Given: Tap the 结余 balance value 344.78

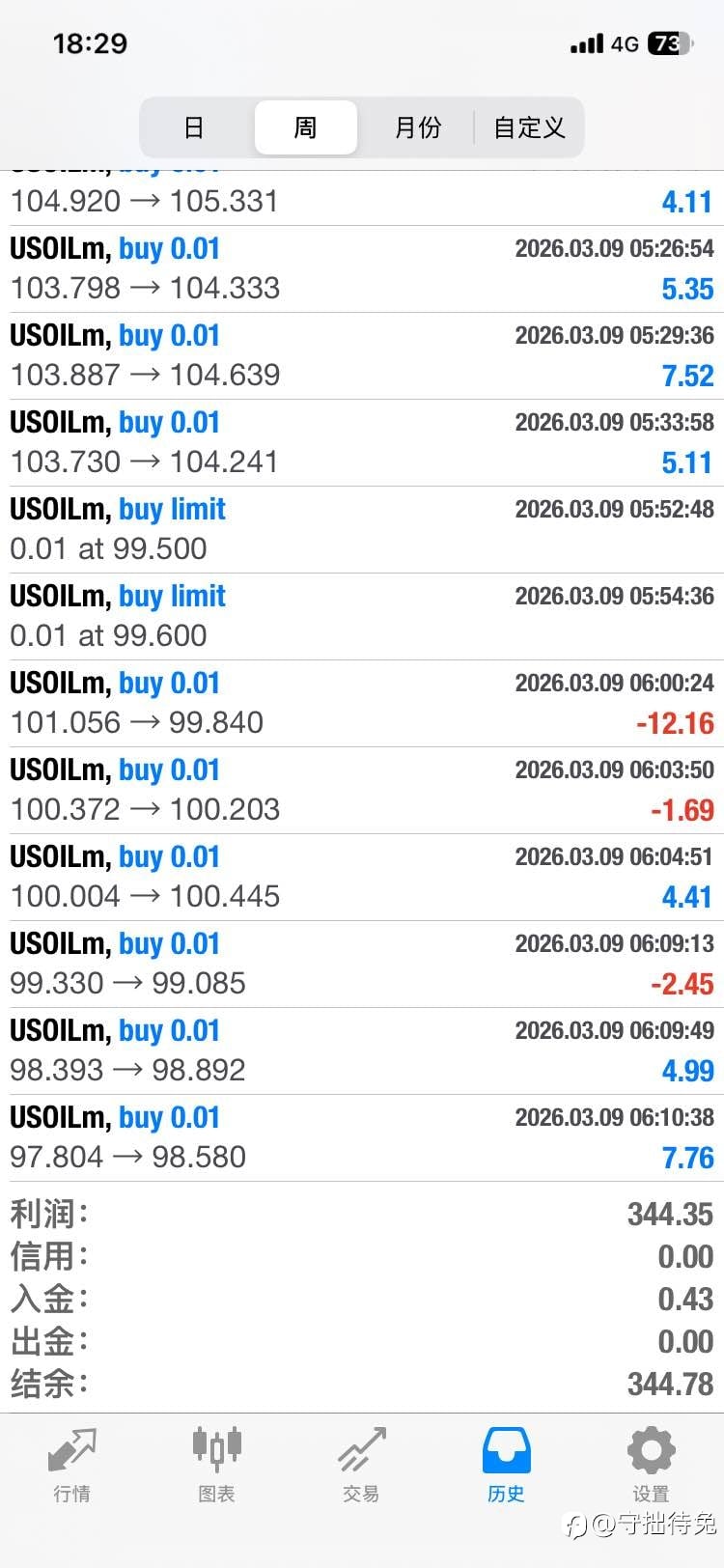Looking at the screenshot, I should pyautogui.click(x=670, y=1384).
